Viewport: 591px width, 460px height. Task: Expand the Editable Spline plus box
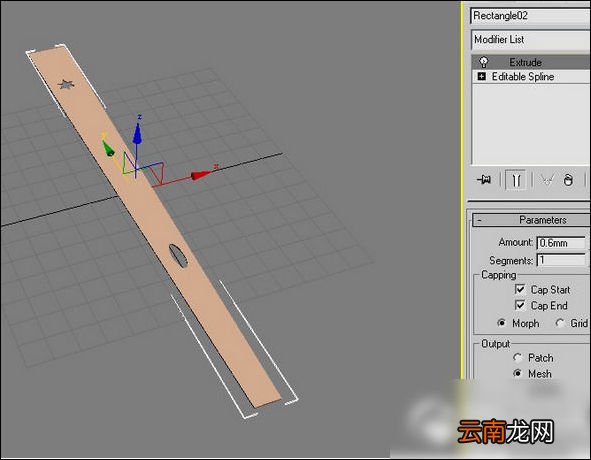pyautogui.click(x=481, y=76)
